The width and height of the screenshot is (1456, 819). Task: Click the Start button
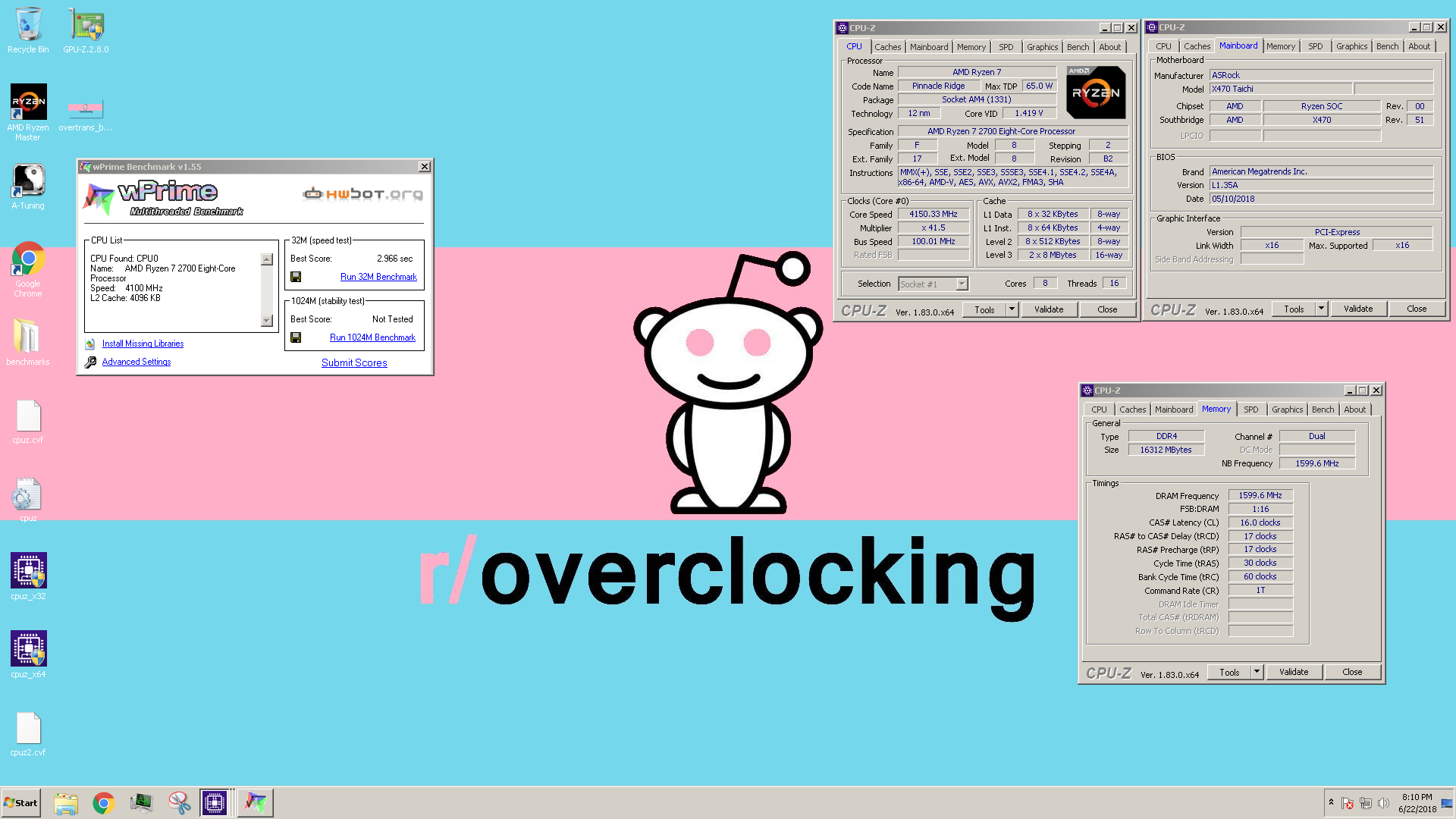coord(20,803)
